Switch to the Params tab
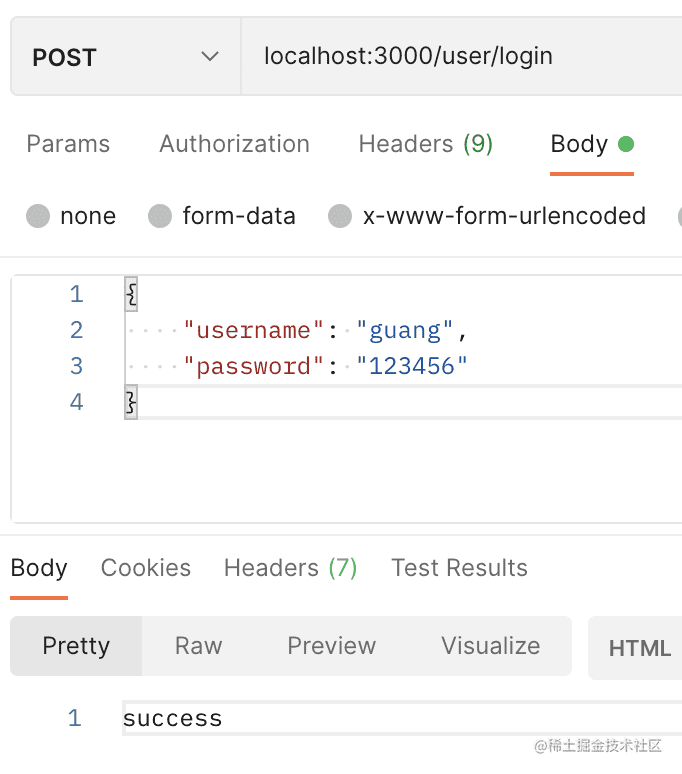 68,144
